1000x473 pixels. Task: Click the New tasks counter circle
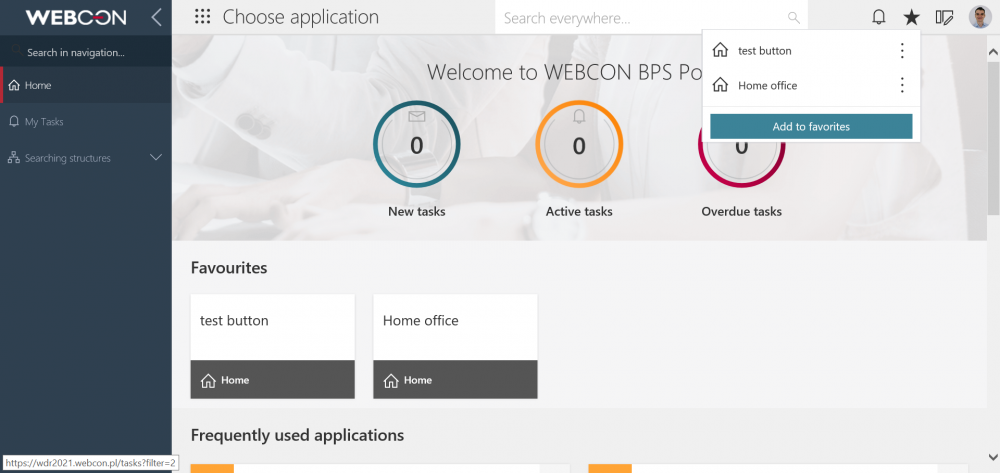pos(416,145)
